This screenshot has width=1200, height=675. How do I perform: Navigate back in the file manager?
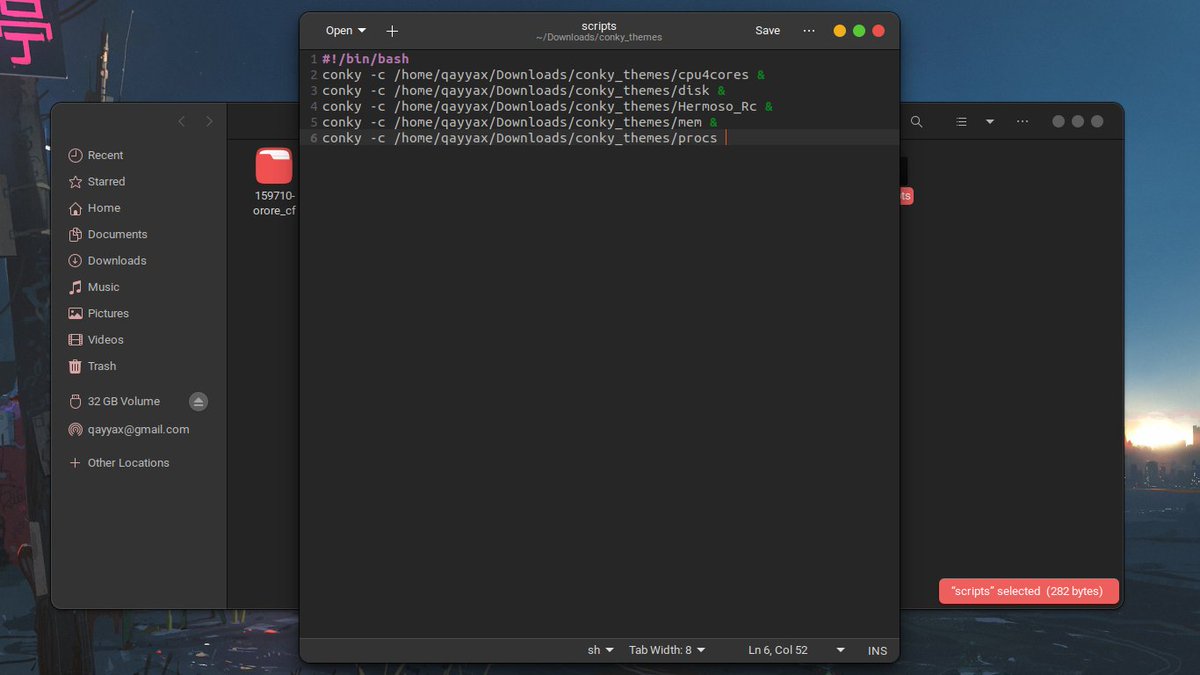181,121
